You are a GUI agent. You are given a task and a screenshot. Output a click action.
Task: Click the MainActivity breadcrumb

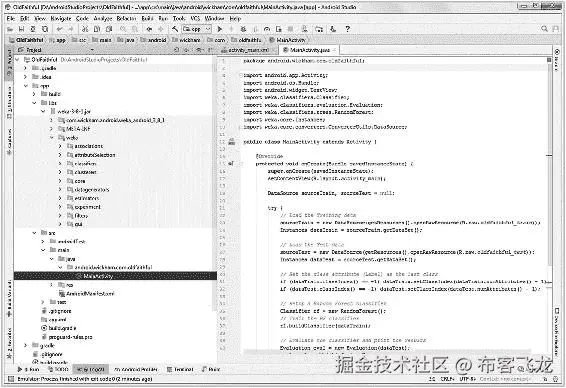pos(288,40)
